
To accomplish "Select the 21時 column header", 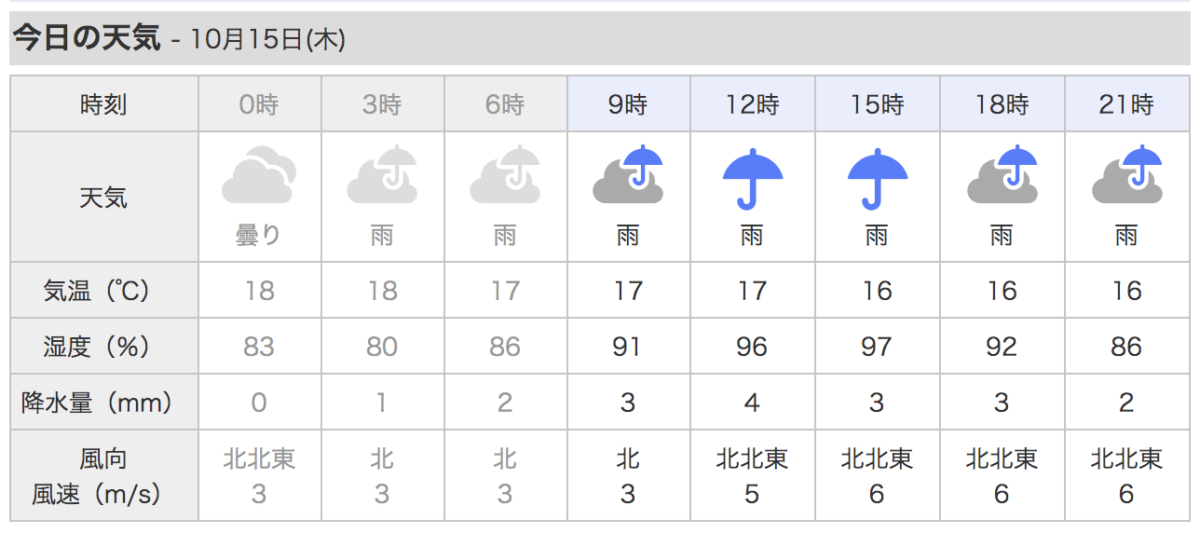I will 1127,103.
